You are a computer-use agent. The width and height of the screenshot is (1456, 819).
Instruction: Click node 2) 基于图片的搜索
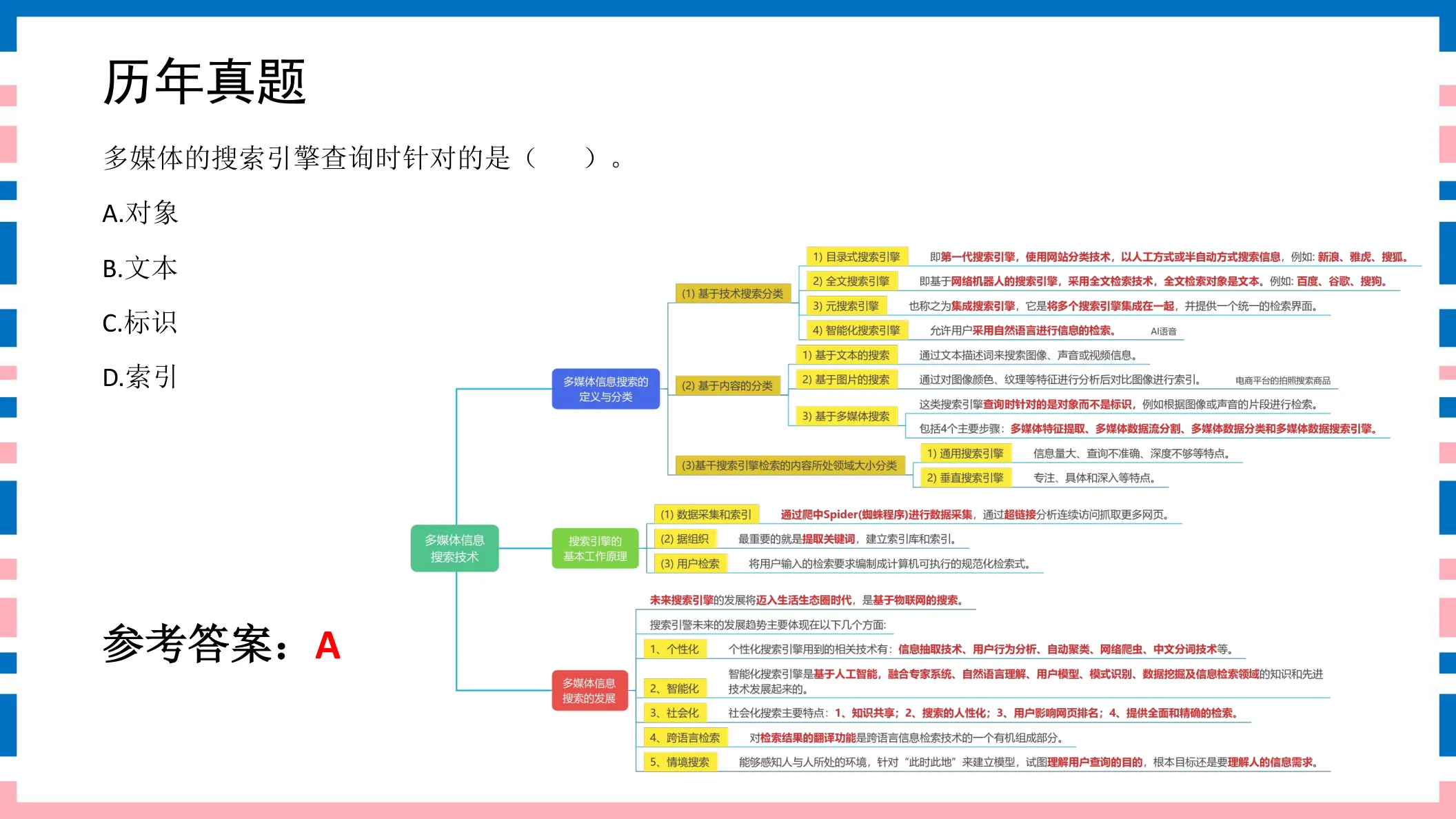(846, 379)
